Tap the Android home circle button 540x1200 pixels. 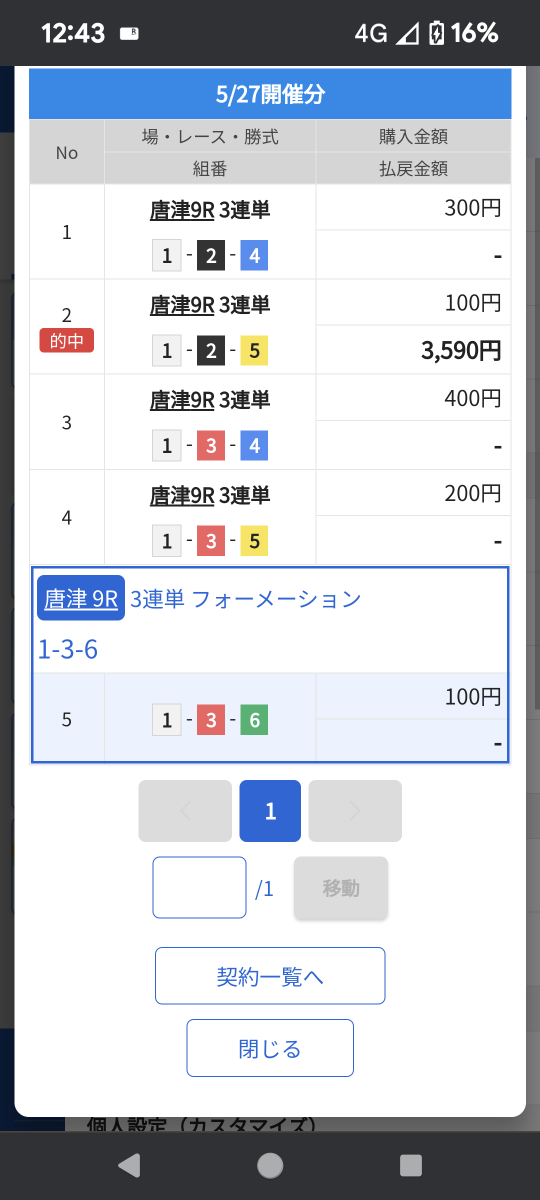point(270,1165)
